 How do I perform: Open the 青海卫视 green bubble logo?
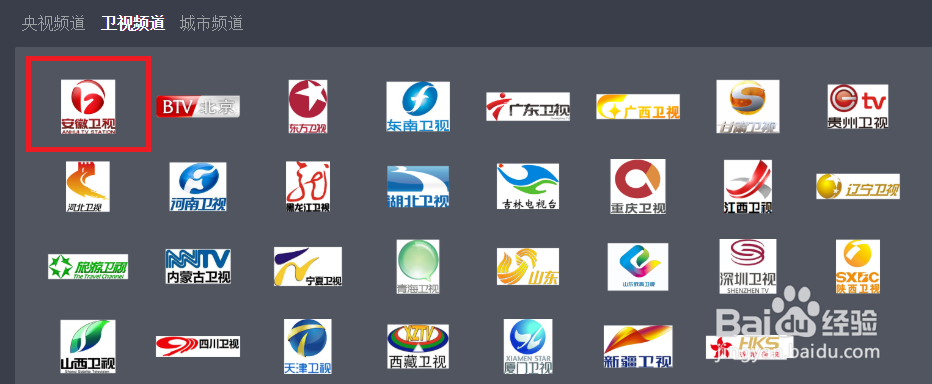(x=418, y=266)
